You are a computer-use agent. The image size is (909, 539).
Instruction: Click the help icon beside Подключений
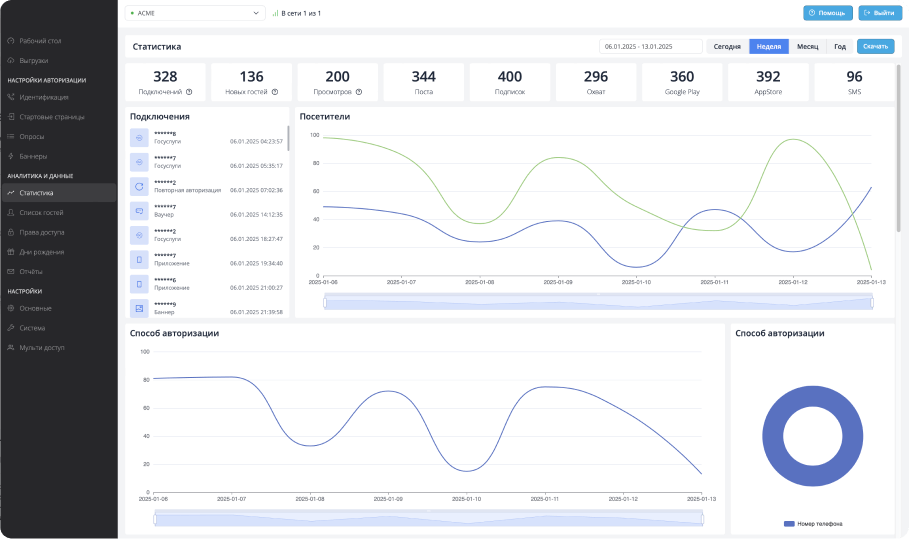189,92
